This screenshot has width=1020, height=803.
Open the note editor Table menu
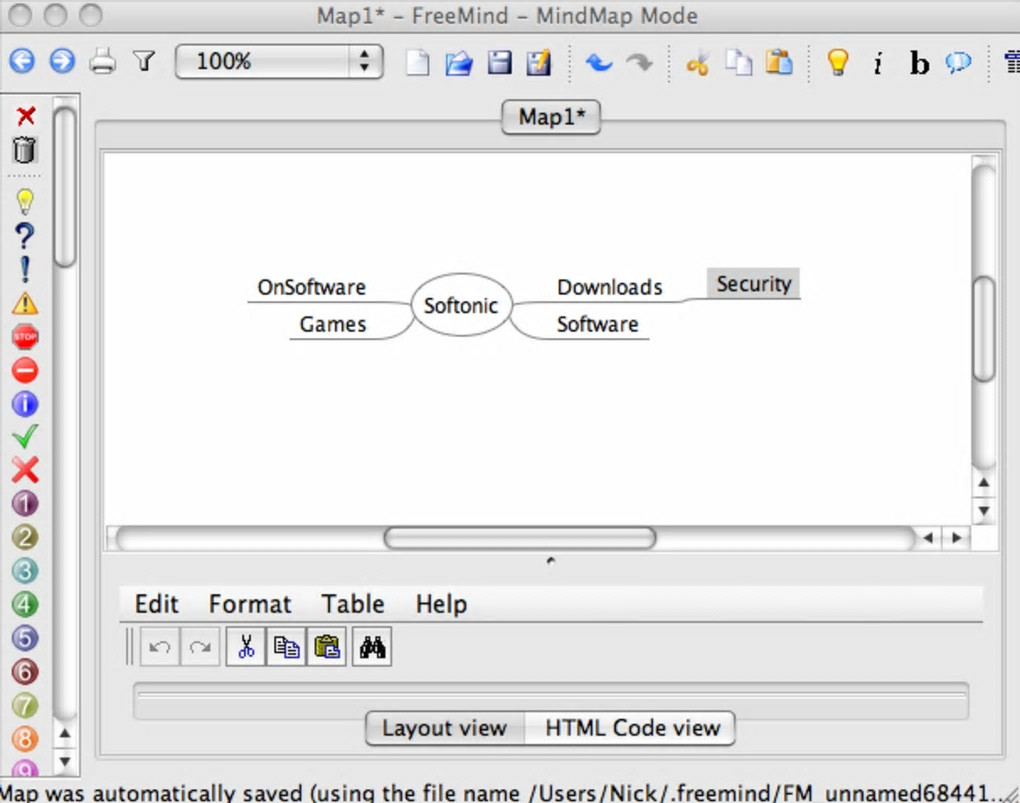(x=353, y=604)
